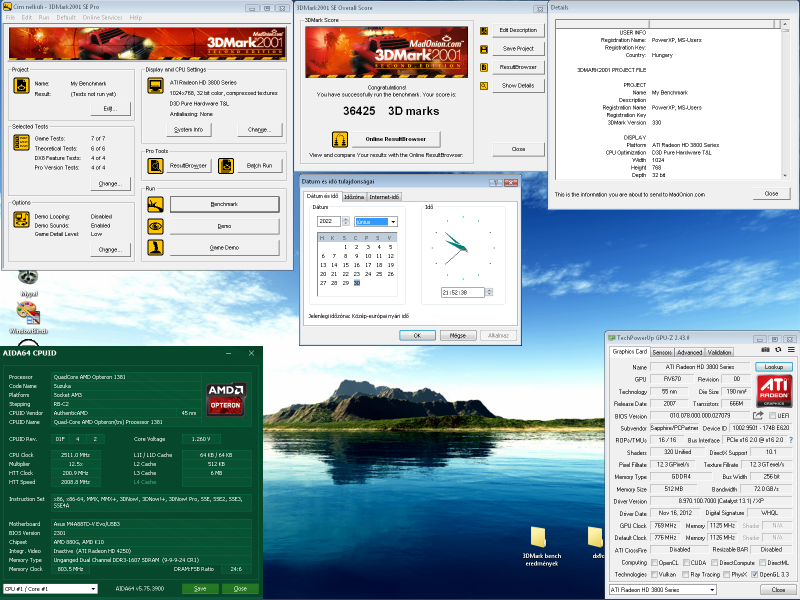Click the Details window scrollbar up arrow

click(x=784, y=24)
